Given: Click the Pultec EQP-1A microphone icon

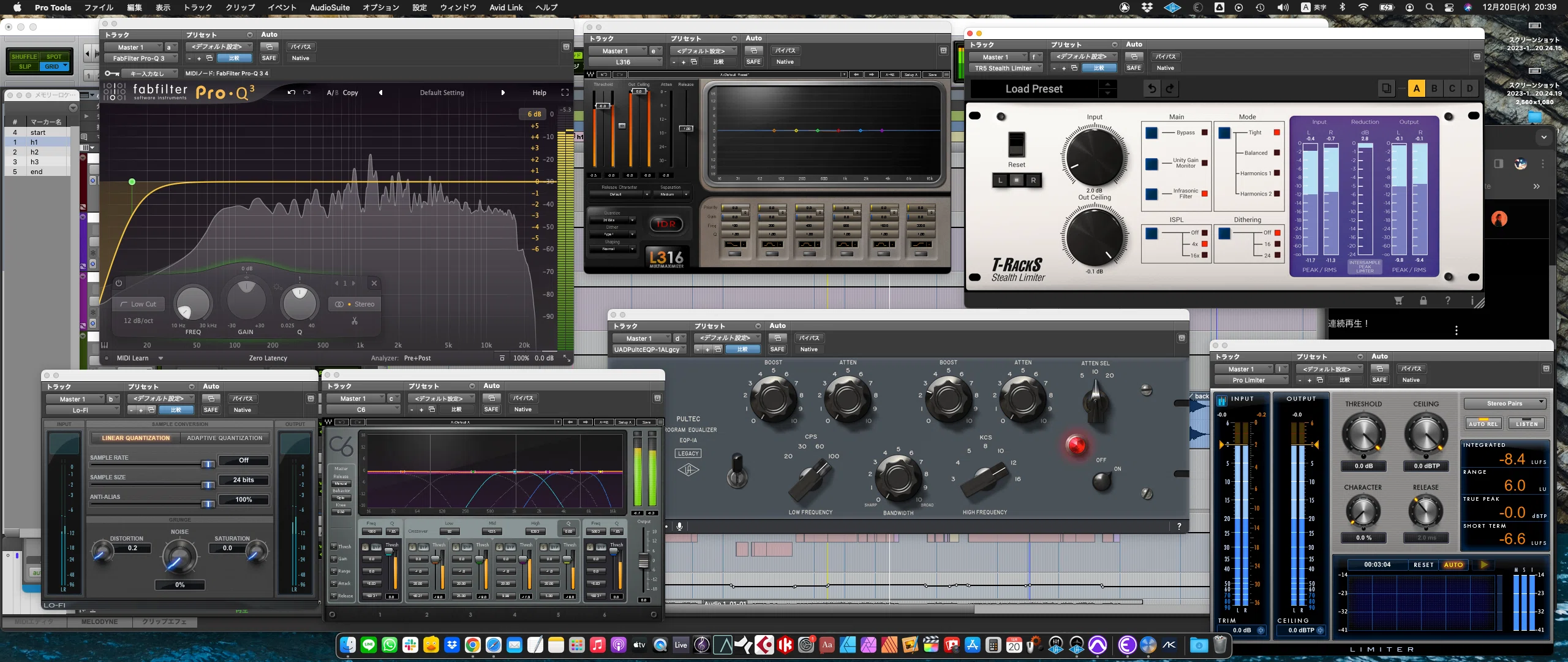Looking at the screenshot, I should (x=679, y=527).
